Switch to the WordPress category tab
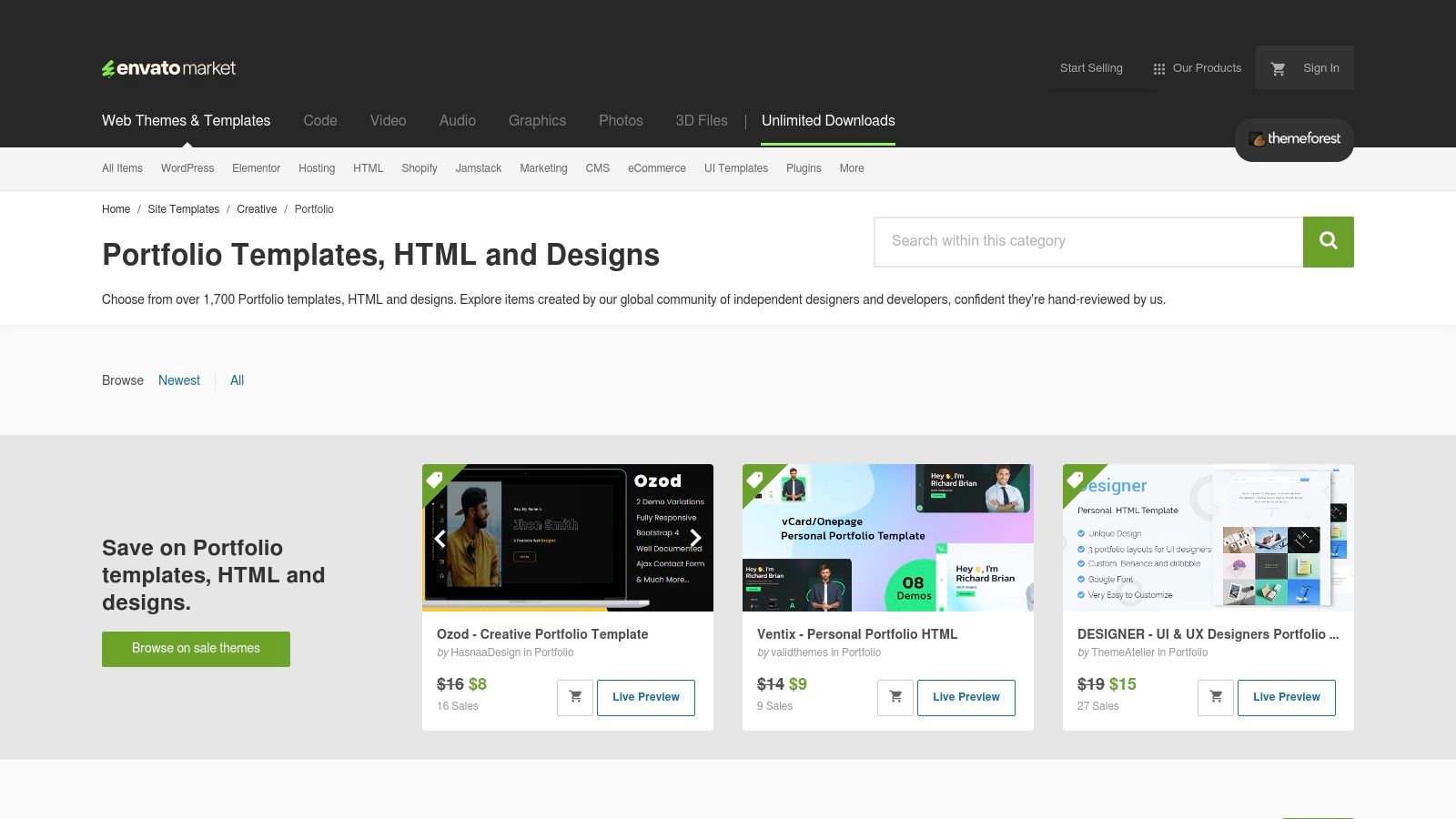Image resolution: width=1456 pixels, height=819 pixels. point(187,168)
